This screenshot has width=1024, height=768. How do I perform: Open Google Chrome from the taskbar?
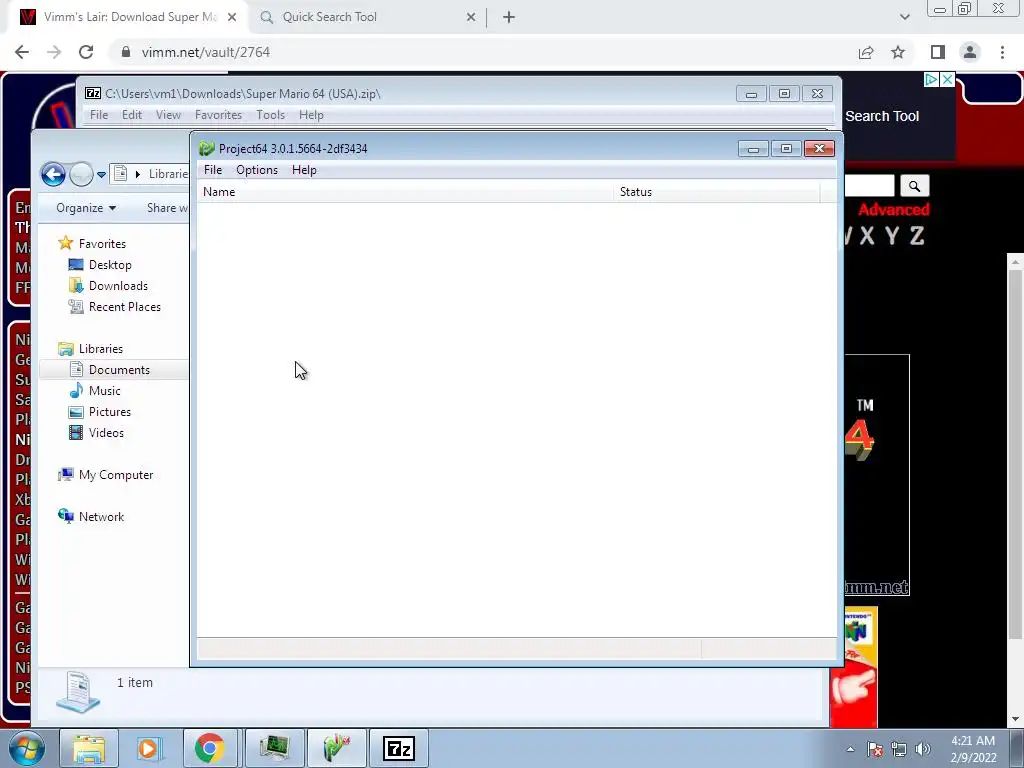tap(209, 748)
